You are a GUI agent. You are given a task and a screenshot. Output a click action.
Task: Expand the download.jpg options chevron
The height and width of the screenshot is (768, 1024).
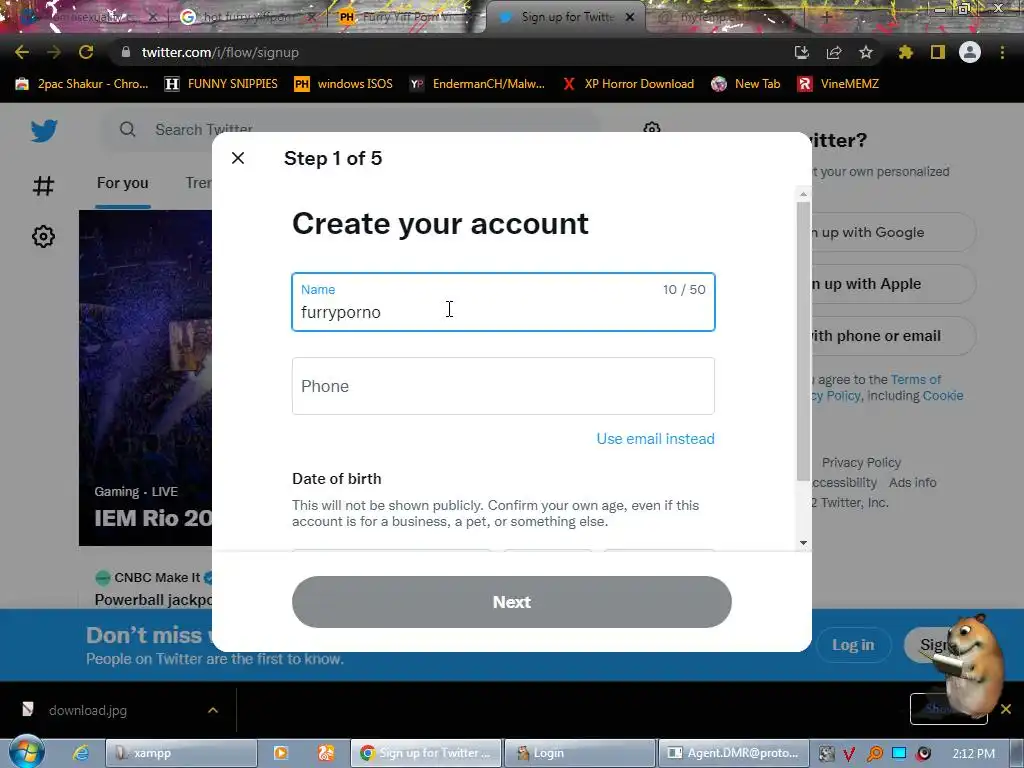[x=213, y=710]
